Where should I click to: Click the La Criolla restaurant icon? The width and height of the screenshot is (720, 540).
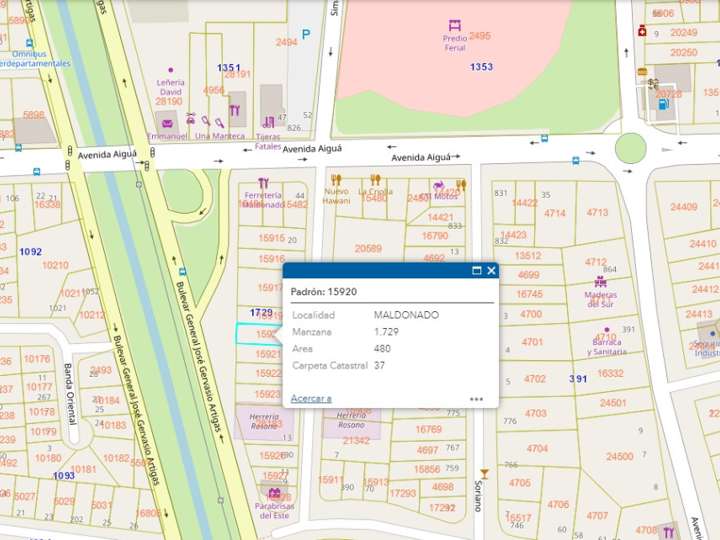point(375,179)
